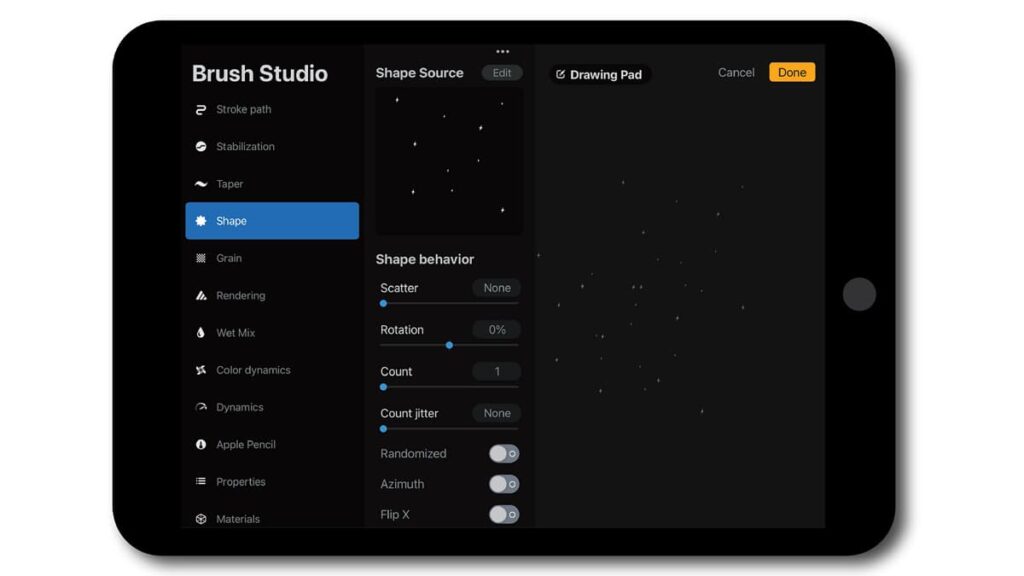Open the Rendering mountain icon
Screen dimensions: 1024x576
tap(203, 295)
